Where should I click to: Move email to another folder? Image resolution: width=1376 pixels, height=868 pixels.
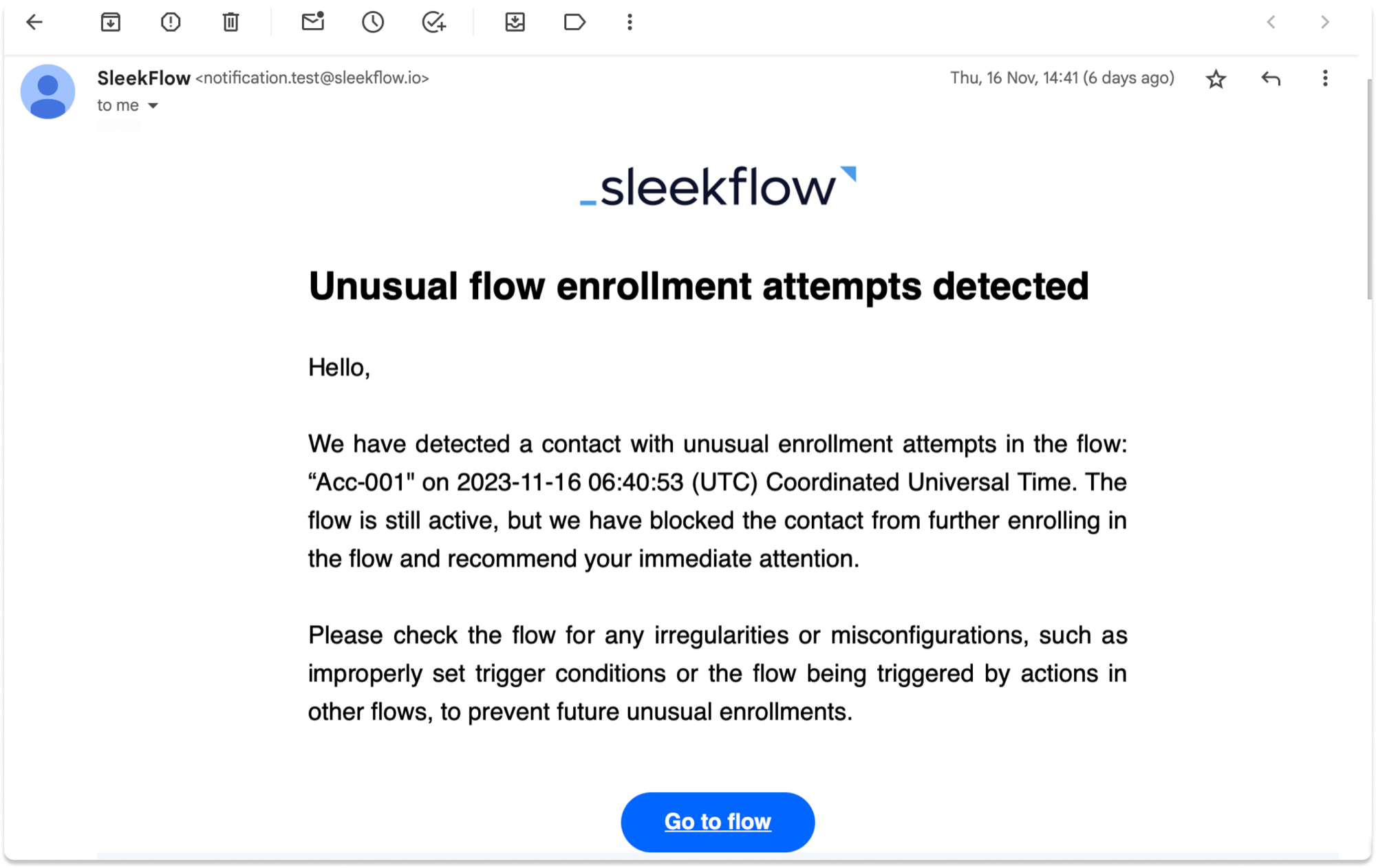(515, 22)
